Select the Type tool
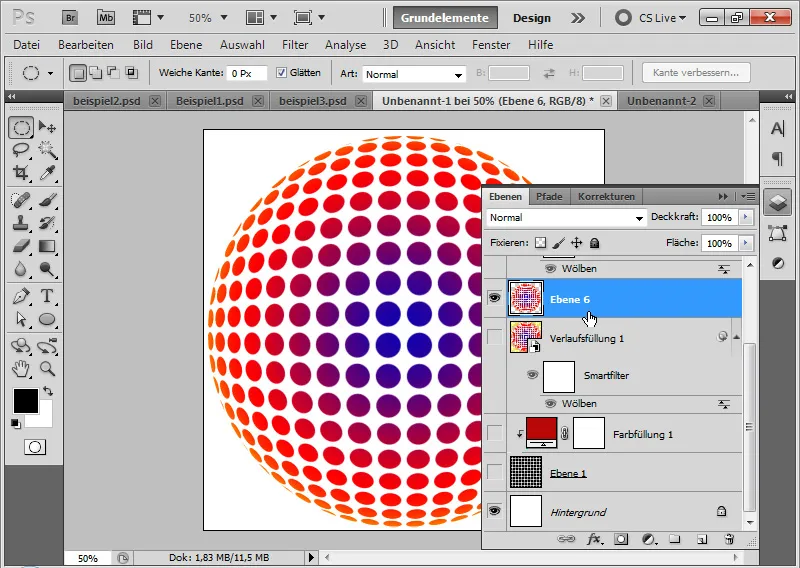800x568 pixels. [47, 296]
